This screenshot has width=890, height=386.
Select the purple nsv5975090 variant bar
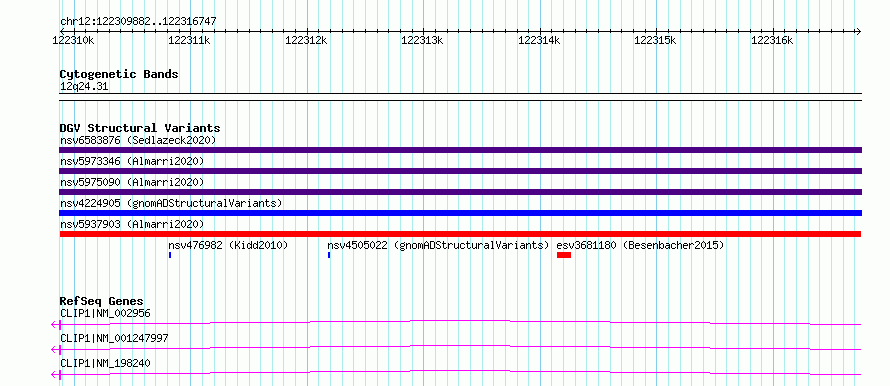460,192
